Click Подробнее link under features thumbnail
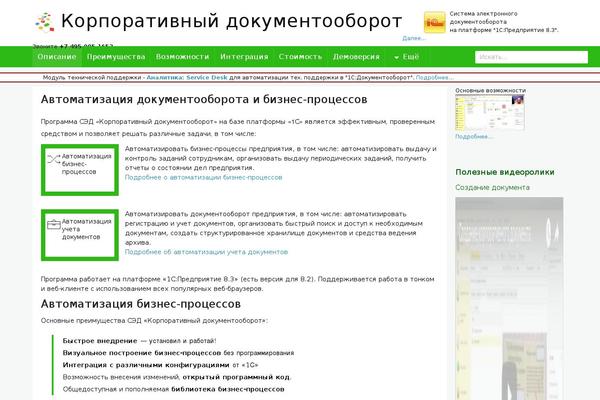600x400 pixels. pos(474,137)
